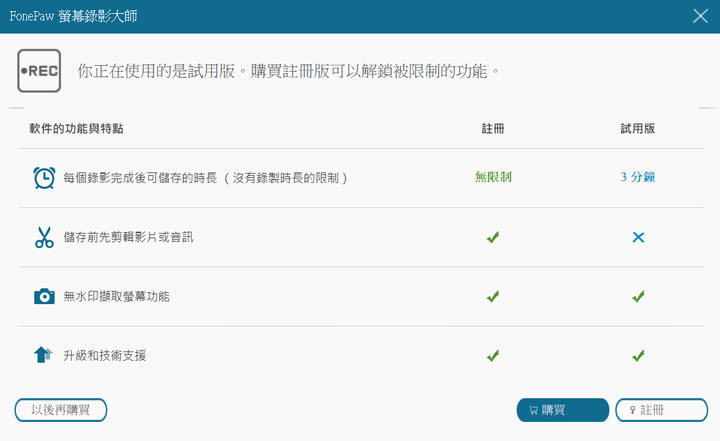720x441 pixels.
Task: Click the 每個錄影完成後可儲存的時長 row text
Action: tap(205, 178)
